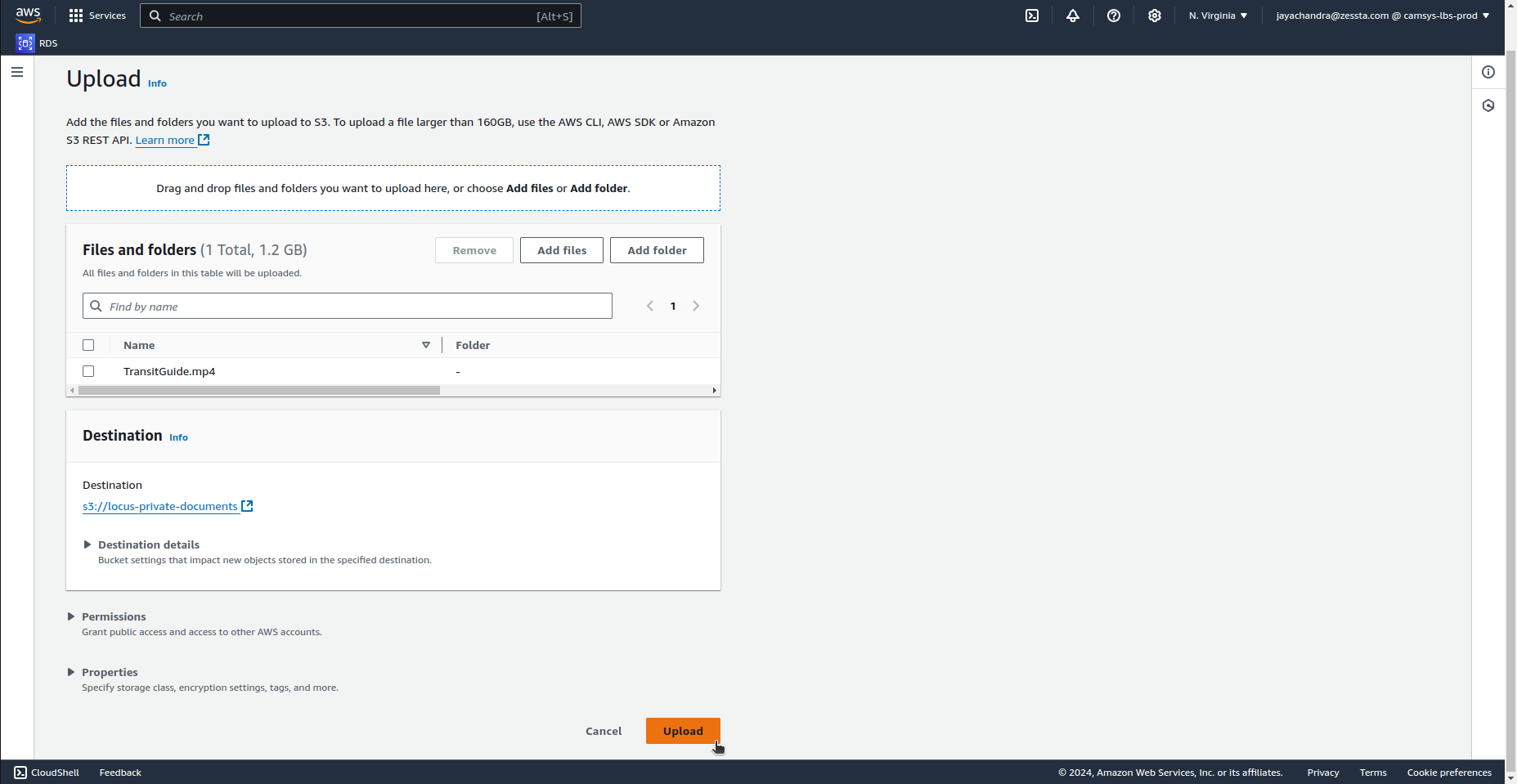Open the info panel icon on right sidebar
This screenshot has width=1517, height=784.
[1488, 72]
